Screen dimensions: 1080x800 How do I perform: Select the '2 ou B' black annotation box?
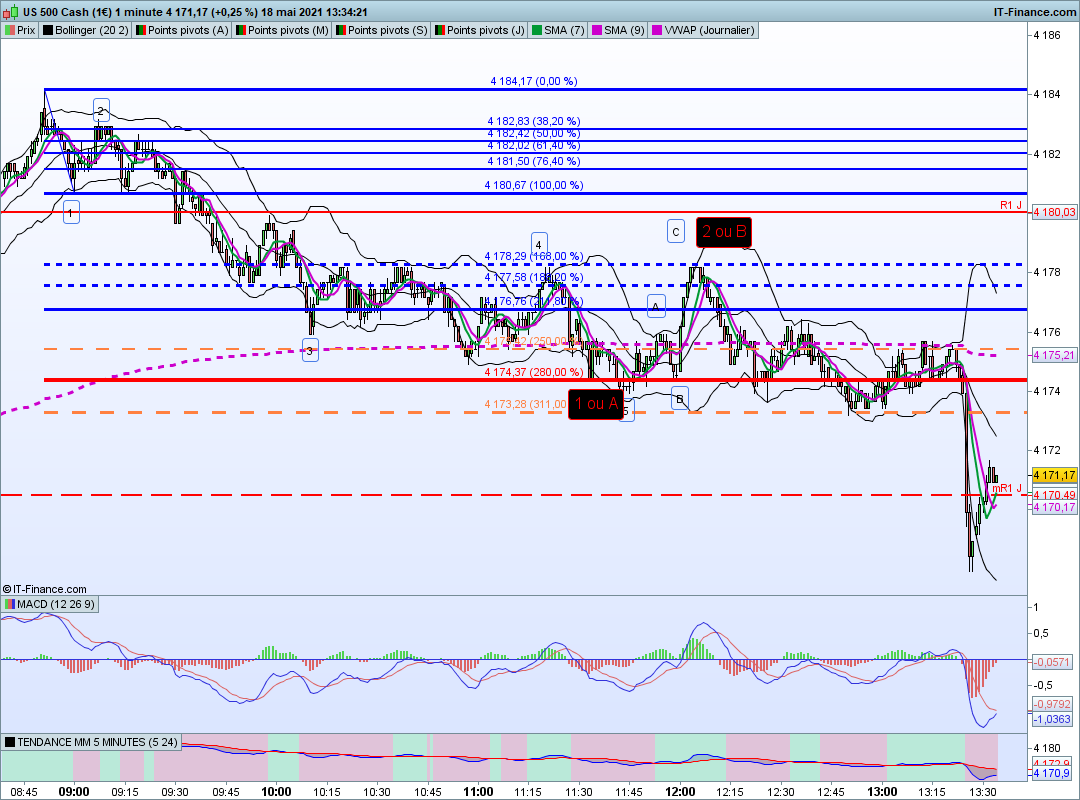[x=723, y=232]
